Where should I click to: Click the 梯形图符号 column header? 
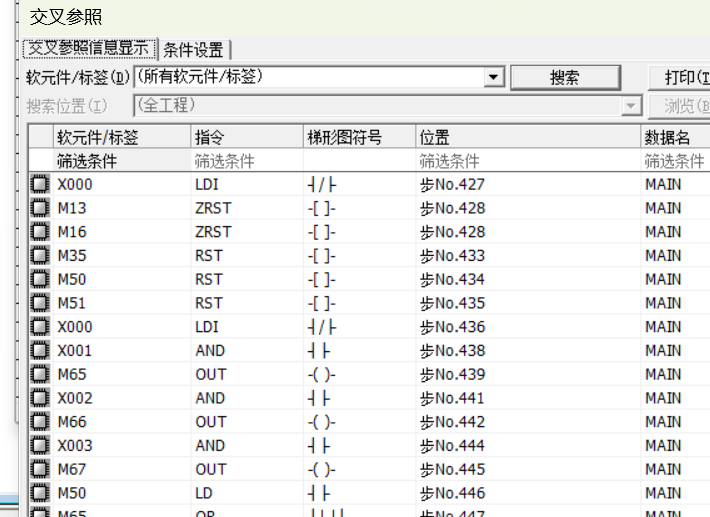click(359, 138)
